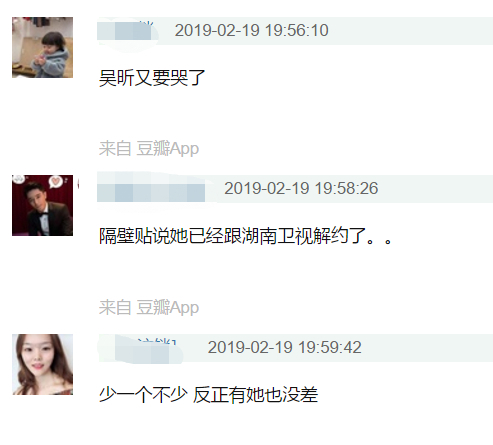Open the bow-tie man's avatar
493x445 pixels.
(x=43, y=205)
